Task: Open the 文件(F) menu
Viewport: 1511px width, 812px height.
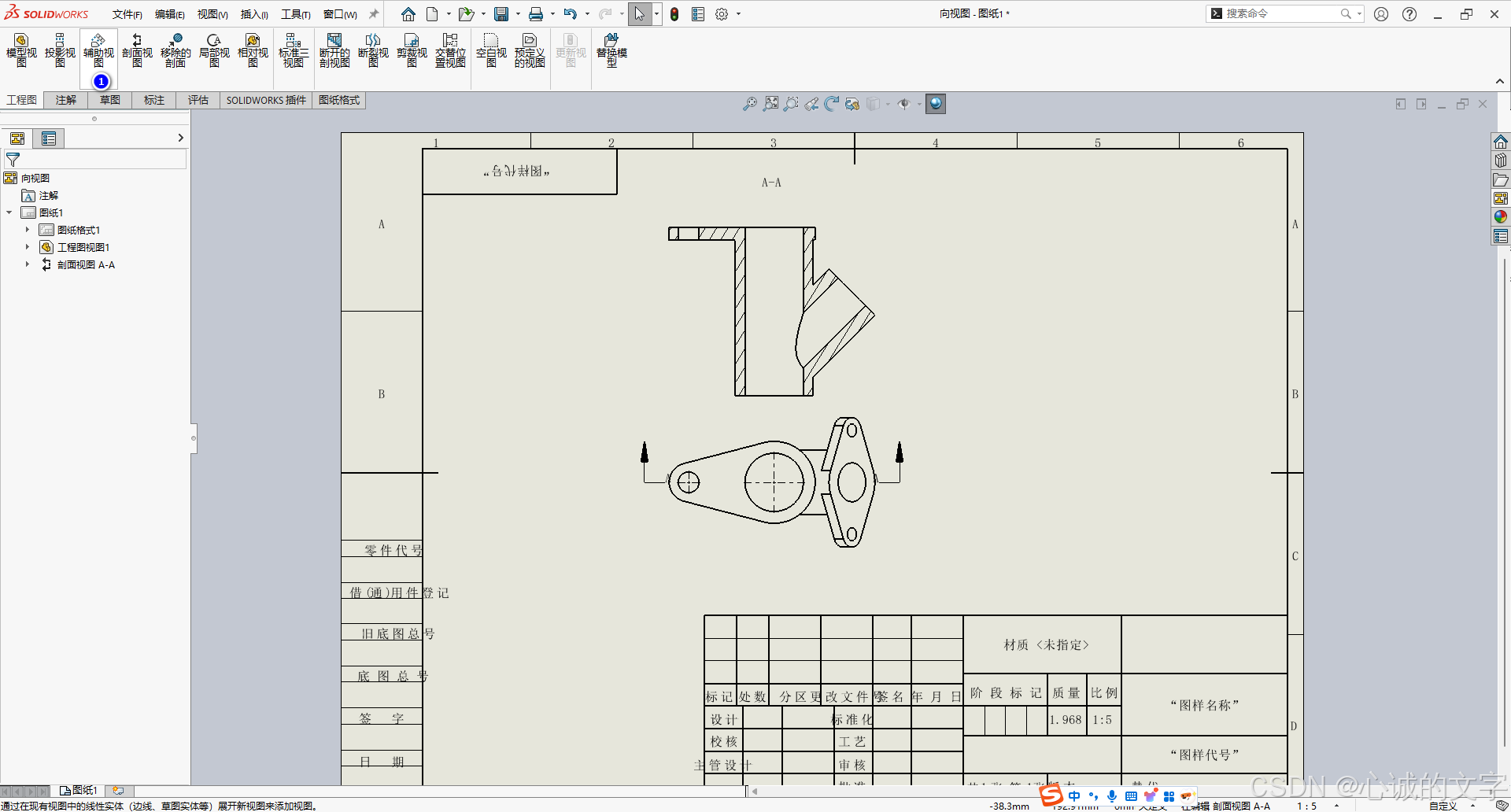Action: (x=127, y=14)
